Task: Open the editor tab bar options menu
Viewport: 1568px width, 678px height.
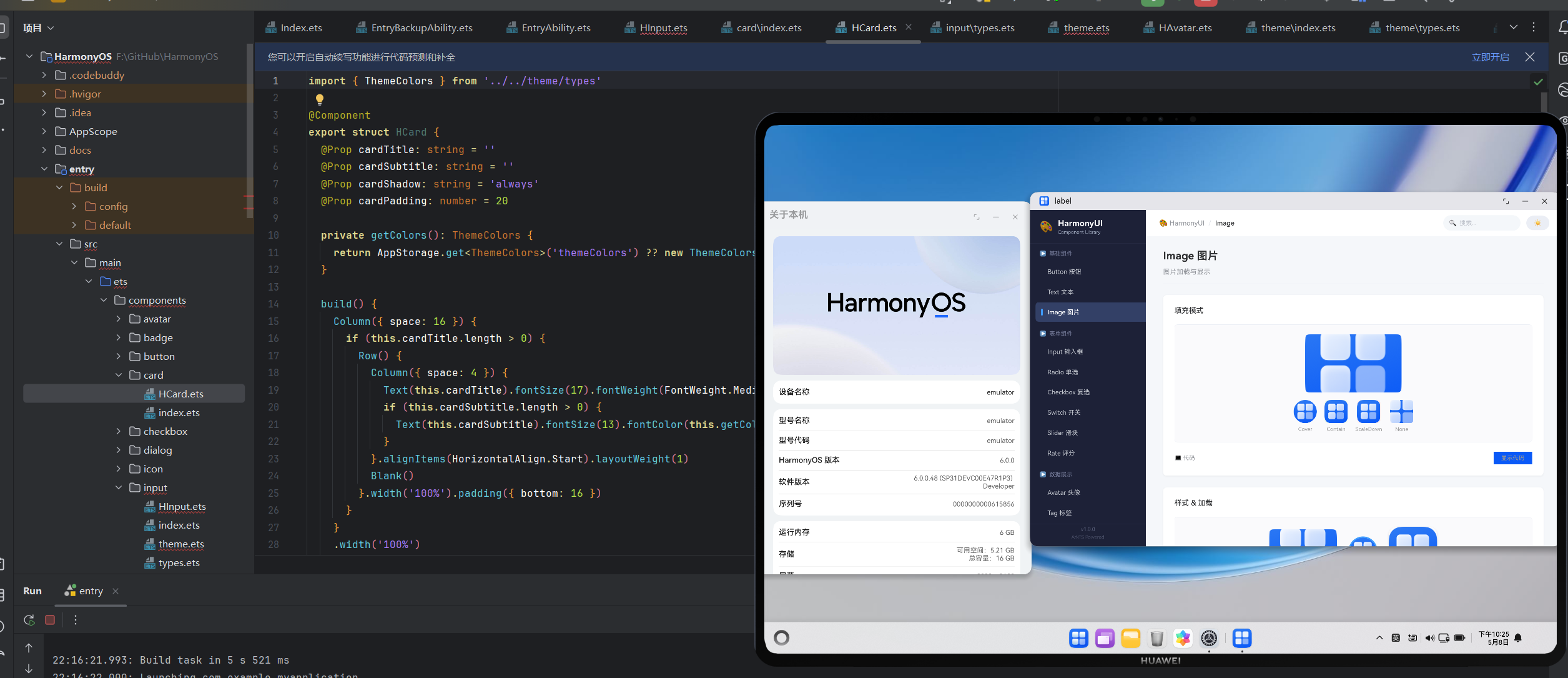Action: [x=1534, y=27]
